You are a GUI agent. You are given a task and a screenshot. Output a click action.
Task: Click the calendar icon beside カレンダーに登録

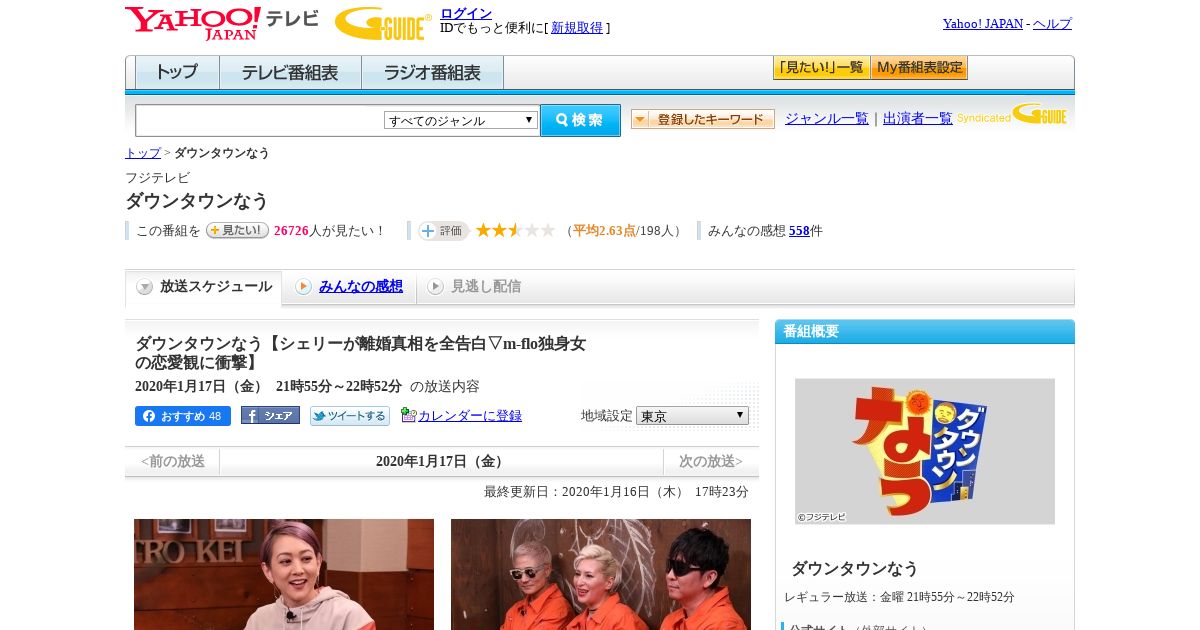408,415
